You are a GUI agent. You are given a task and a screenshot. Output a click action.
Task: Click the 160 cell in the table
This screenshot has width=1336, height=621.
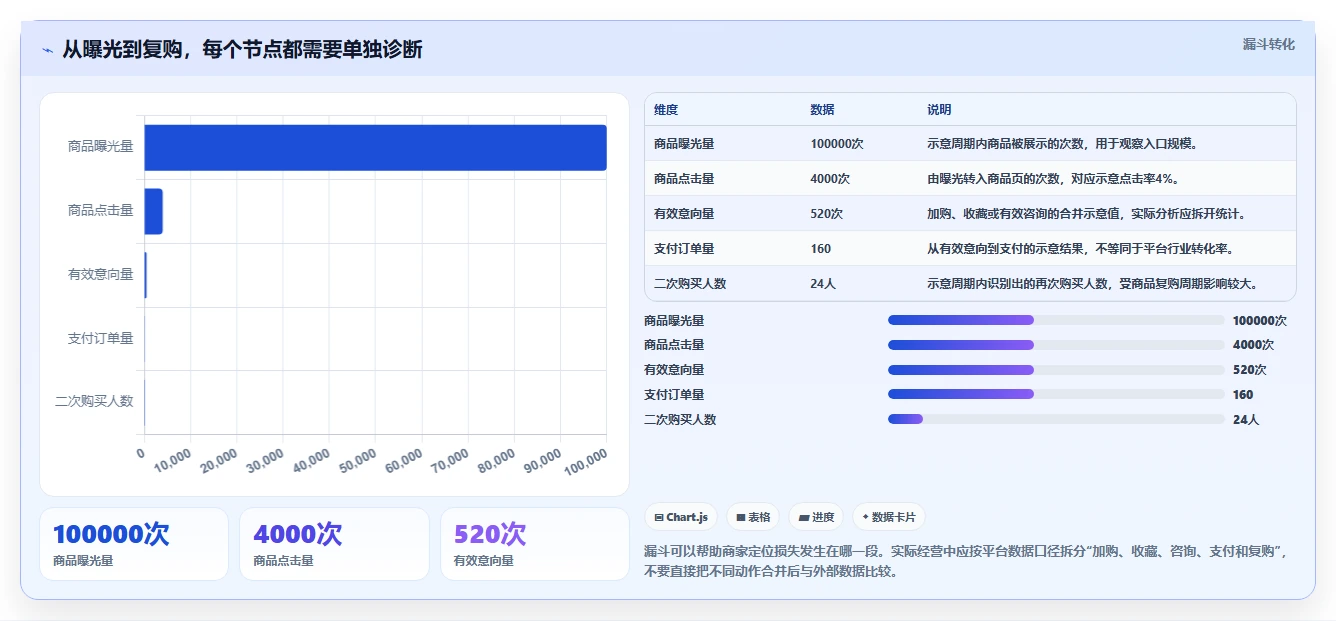coord(820,249)
